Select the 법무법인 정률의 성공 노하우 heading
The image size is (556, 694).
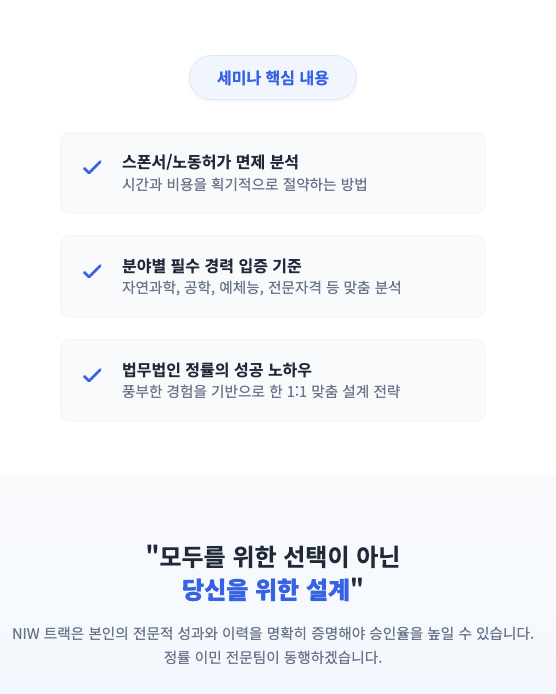point(217,370)
